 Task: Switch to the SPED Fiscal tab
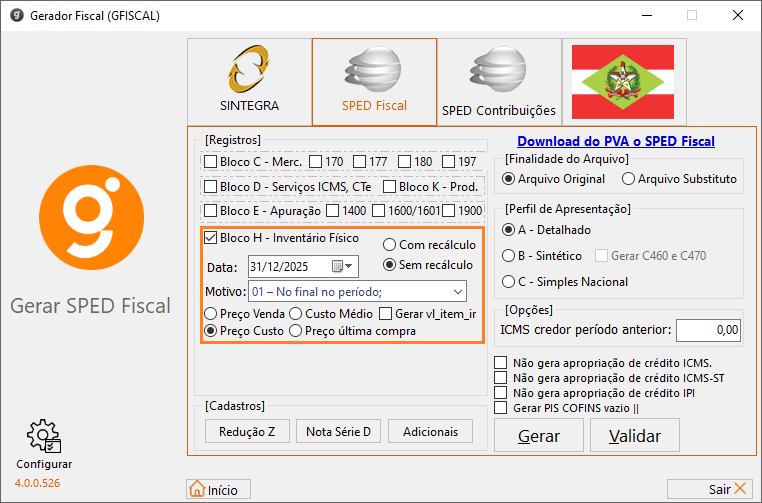[374, 82]
